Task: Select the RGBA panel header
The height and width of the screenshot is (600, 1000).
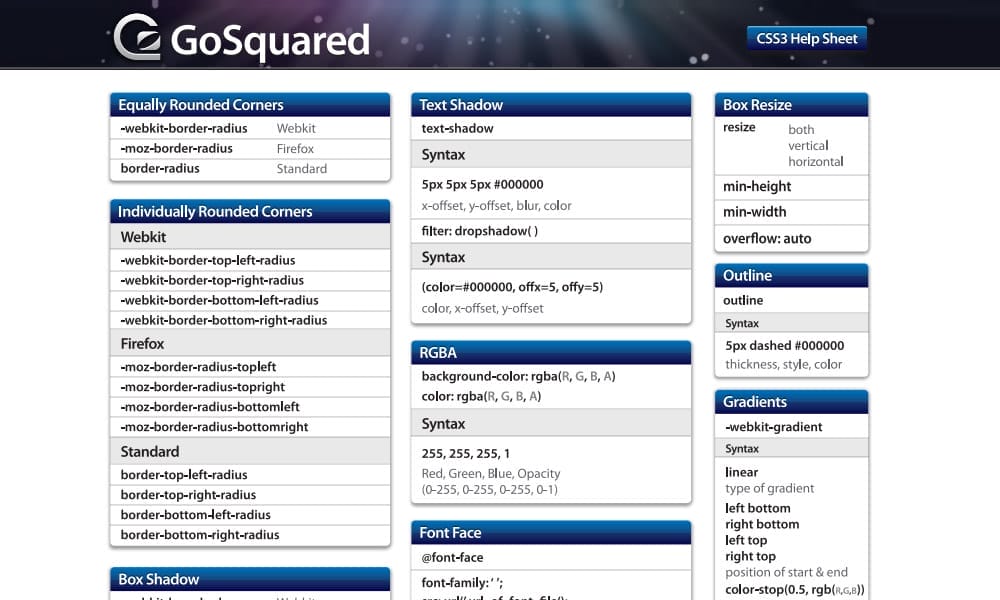Action: click(x=550, y=352)
